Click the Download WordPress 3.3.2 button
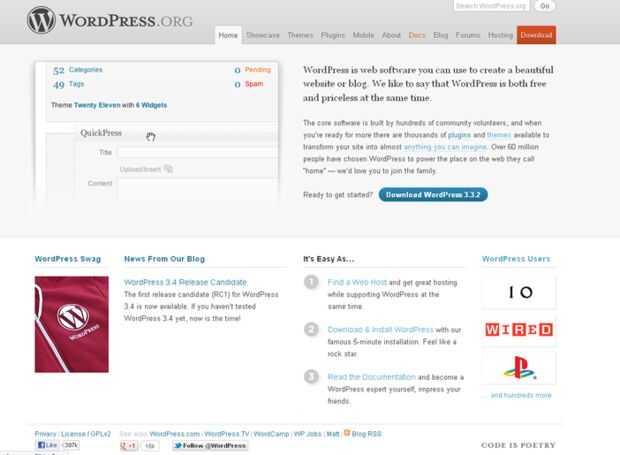The width and height of the screenshot is (620, 455). click(433, 194)
